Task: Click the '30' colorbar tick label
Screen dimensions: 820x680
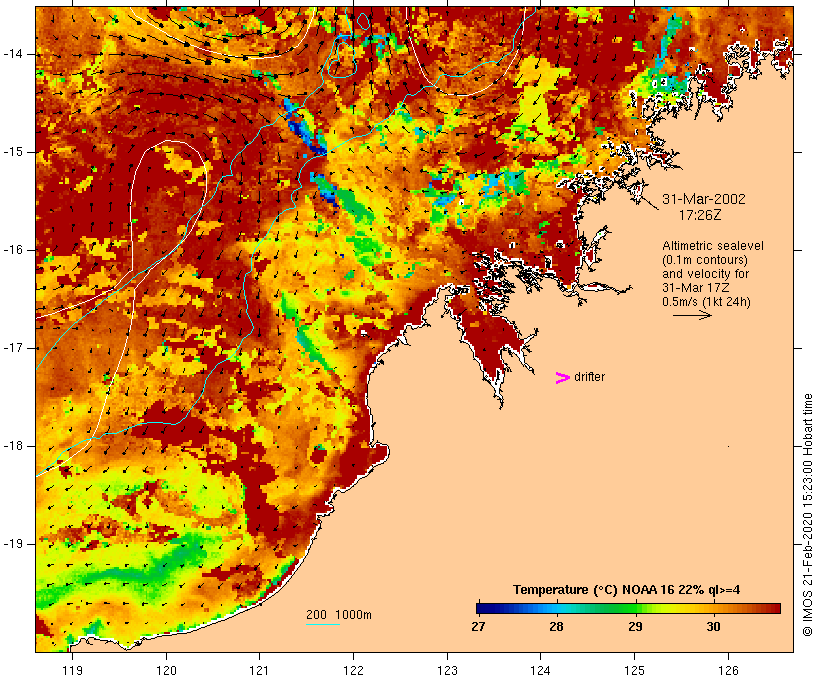Action: coord(713,626)
